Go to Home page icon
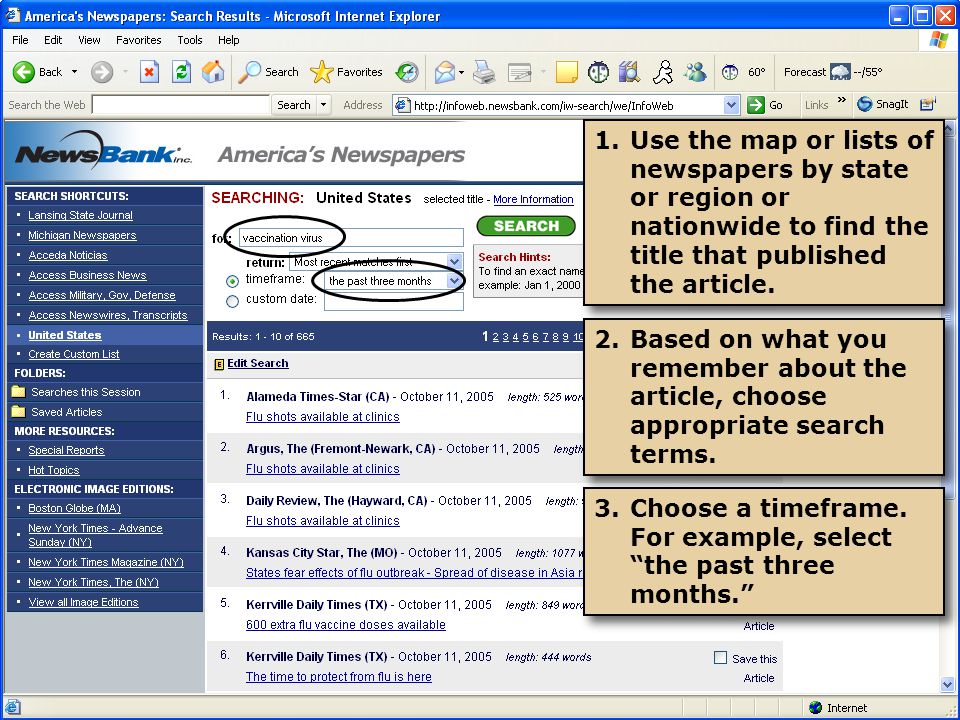 click(x=213, y=72)
